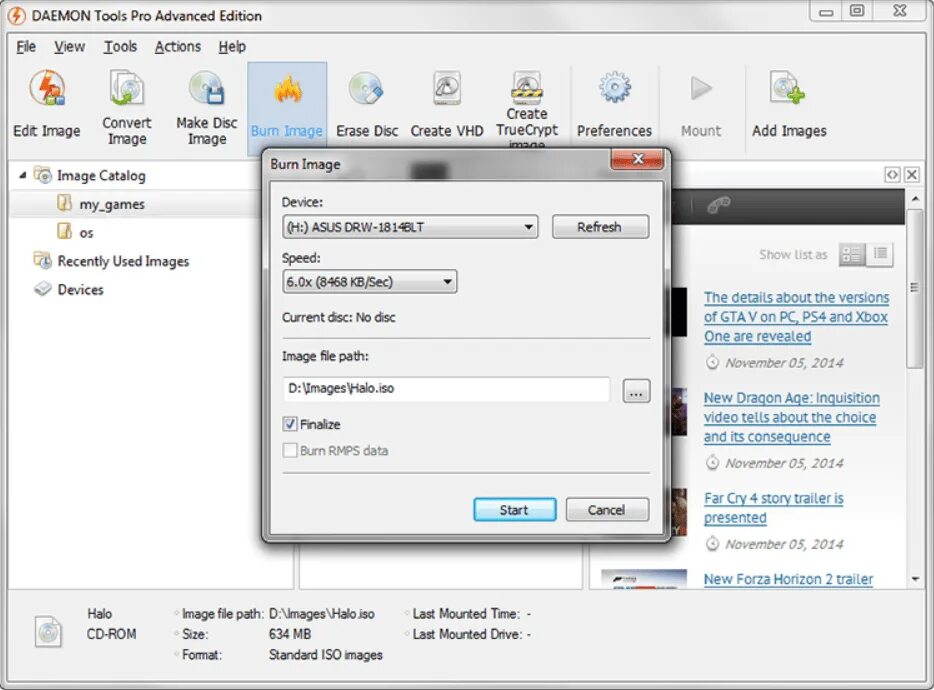Click the 634 MB size value

tap(290, 634)
